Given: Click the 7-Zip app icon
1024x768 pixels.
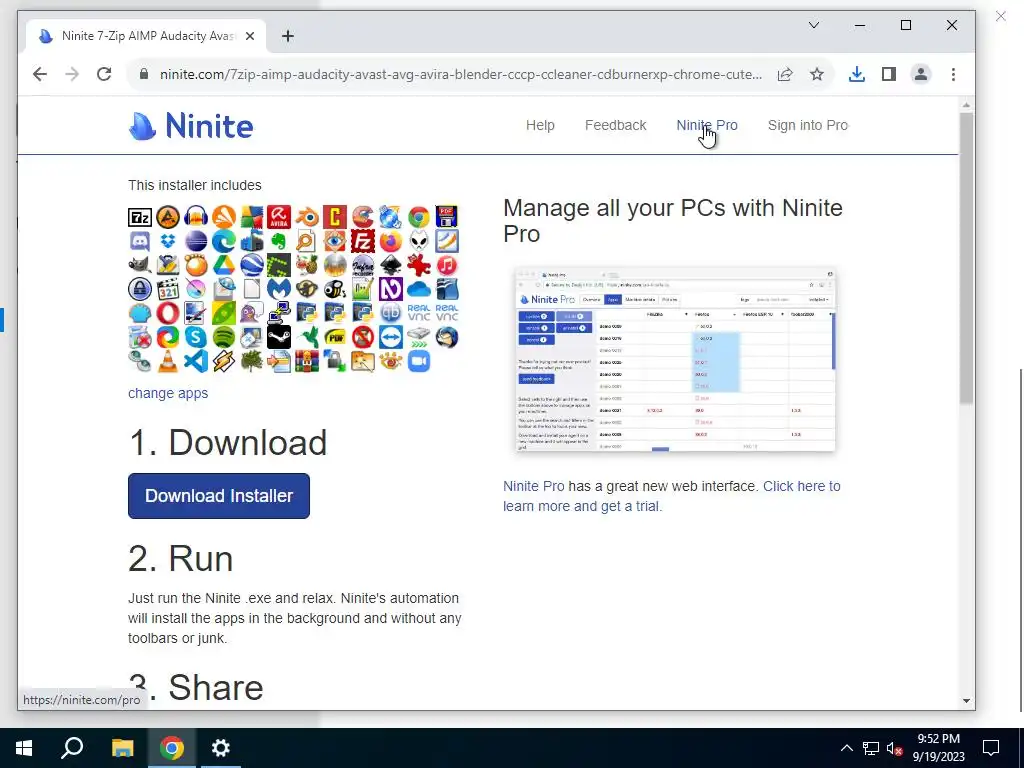Looking at the screenshot, I should (x=140, y=217).
